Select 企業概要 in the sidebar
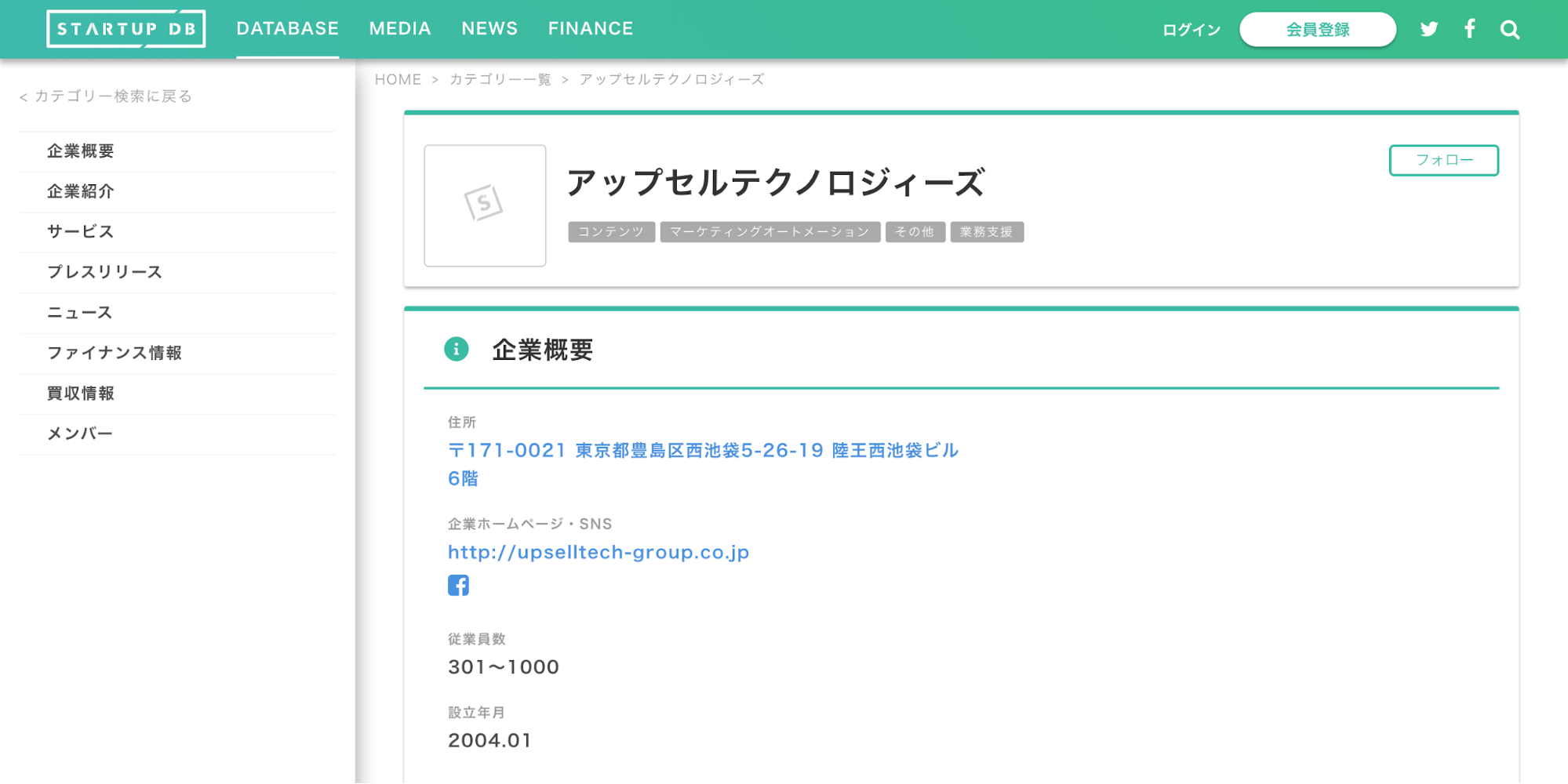The width and height of the screenshot is (1568, 784). 177,151
